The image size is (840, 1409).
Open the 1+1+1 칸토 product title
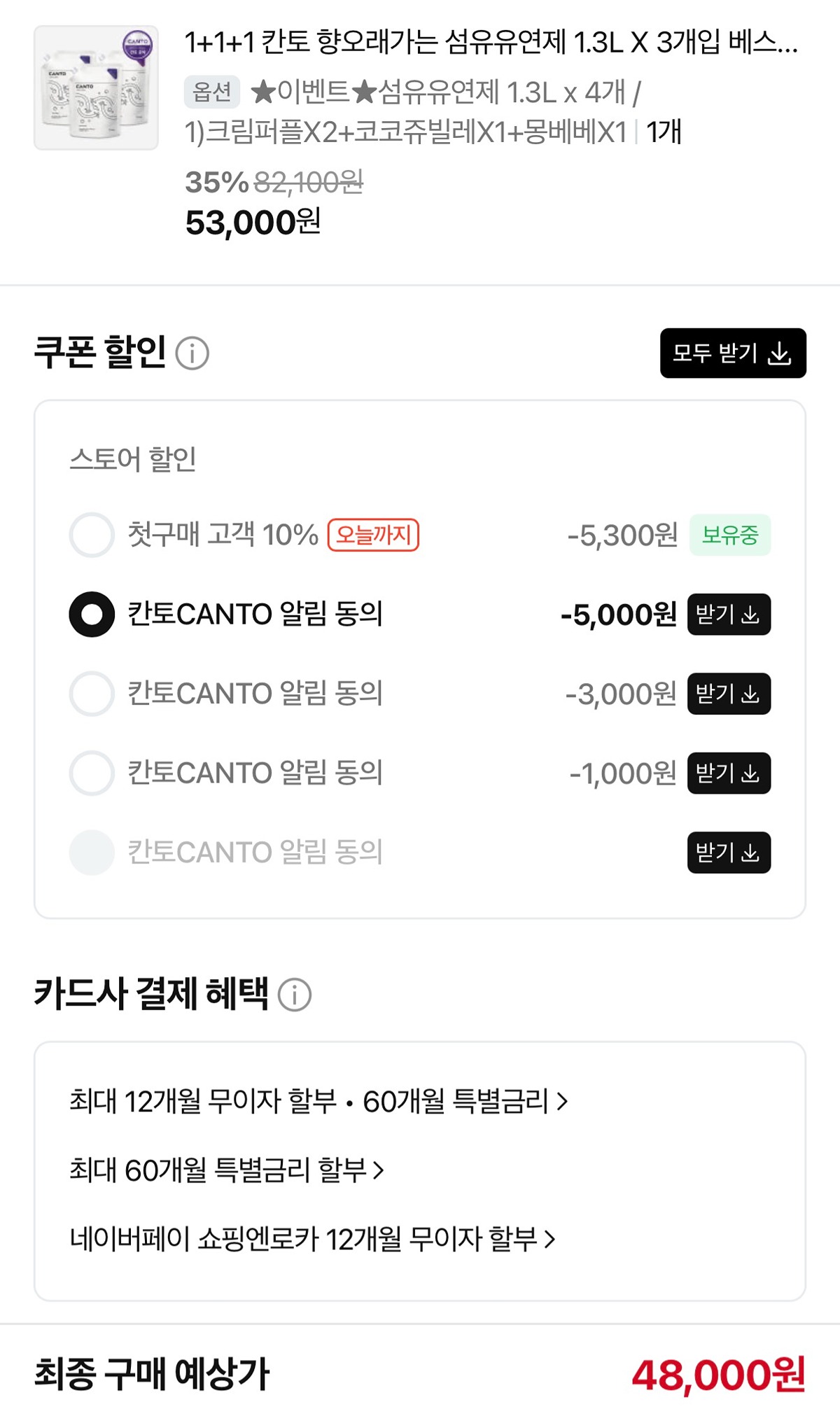tap(490, 43)
